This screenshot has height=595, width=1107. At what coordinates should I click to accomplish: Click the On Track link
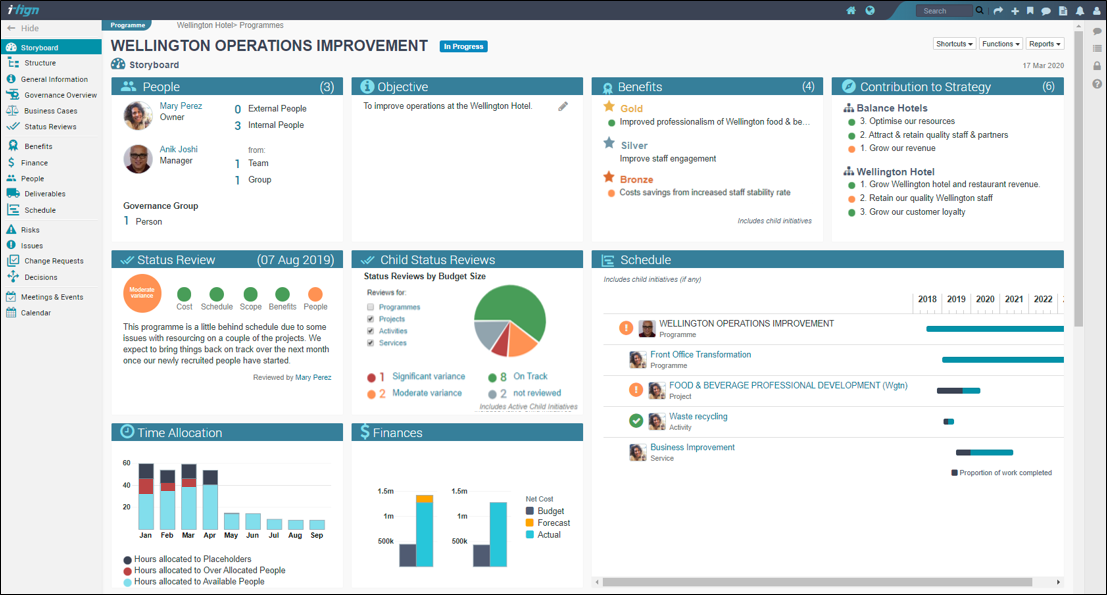tap(530, 376)
